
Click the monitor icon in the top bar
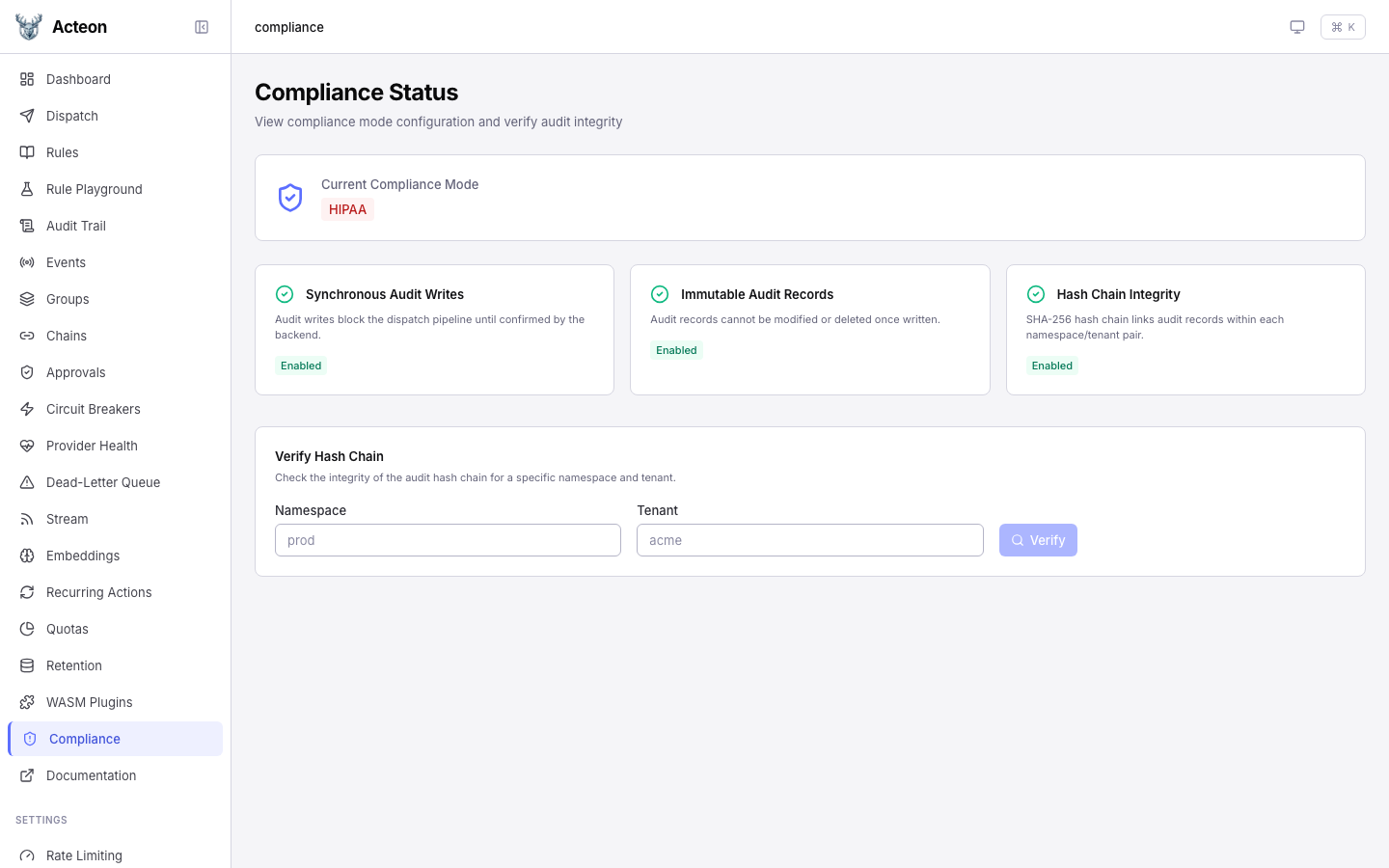click(1297, 27)
